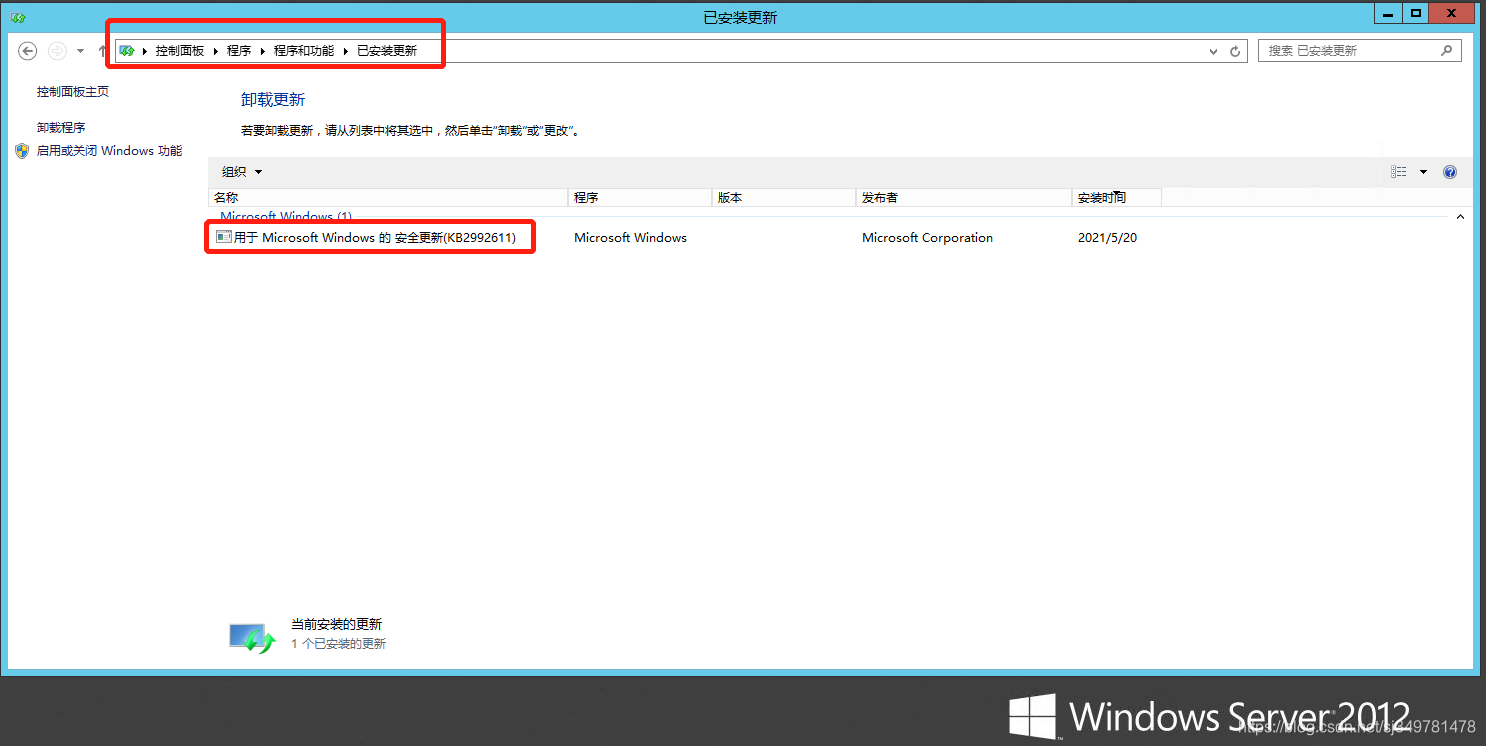Open the address bar history dropdown

point(1214,51)
